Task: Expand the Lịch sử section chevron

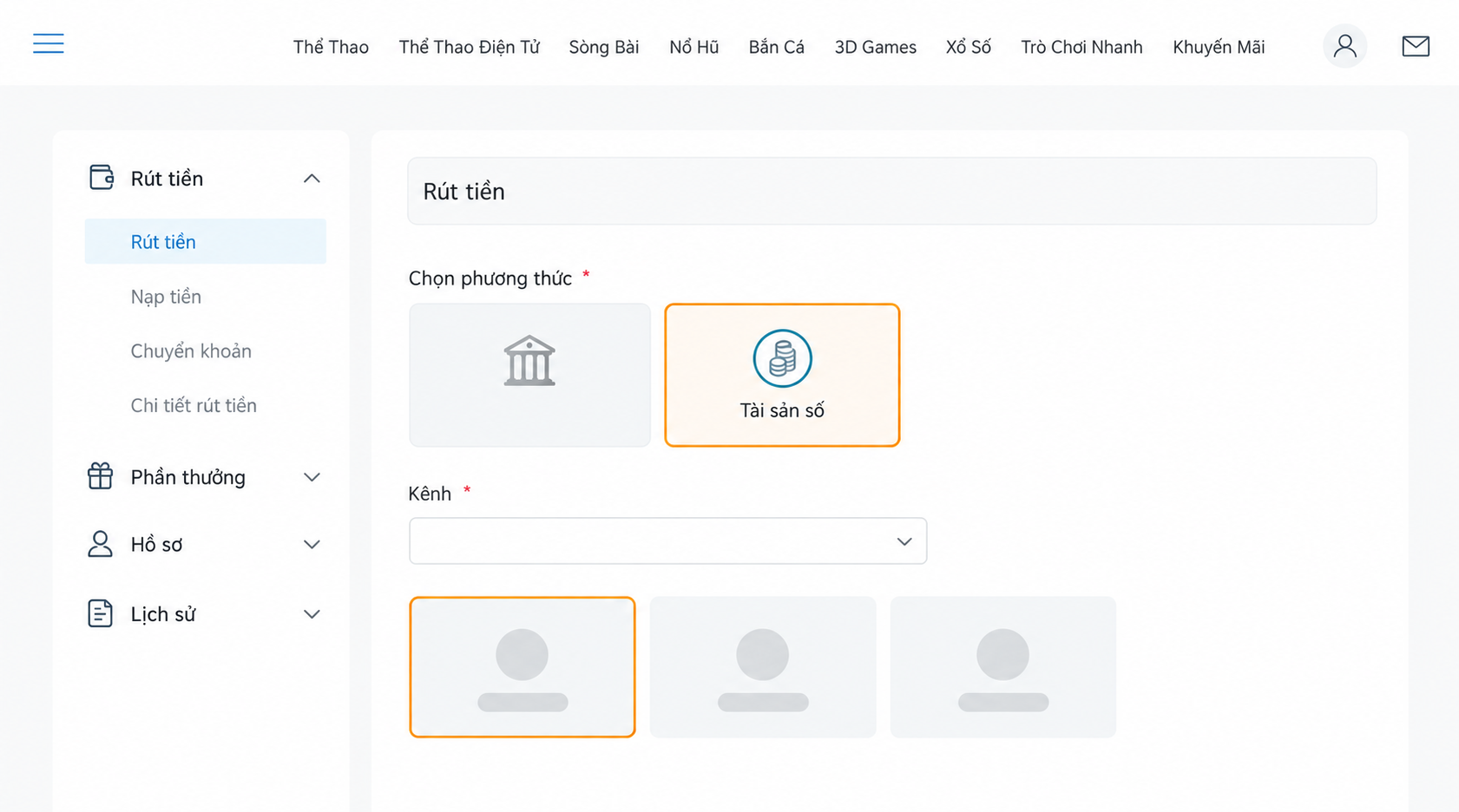Action: (312, 614)
